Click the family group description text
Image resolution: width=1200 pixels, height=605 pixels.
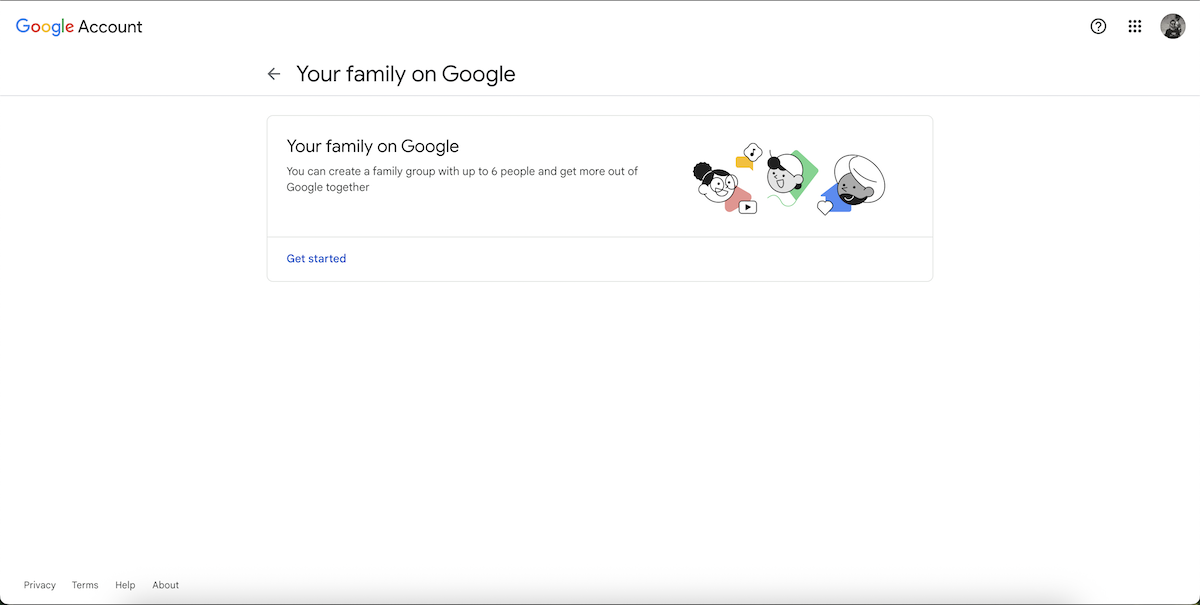pyautogui.click(x=462, y=179)
